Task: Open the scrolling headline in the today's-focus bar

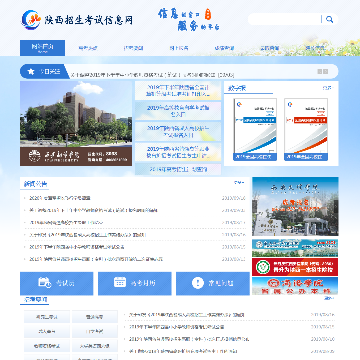Action: (x=153, y=75)
